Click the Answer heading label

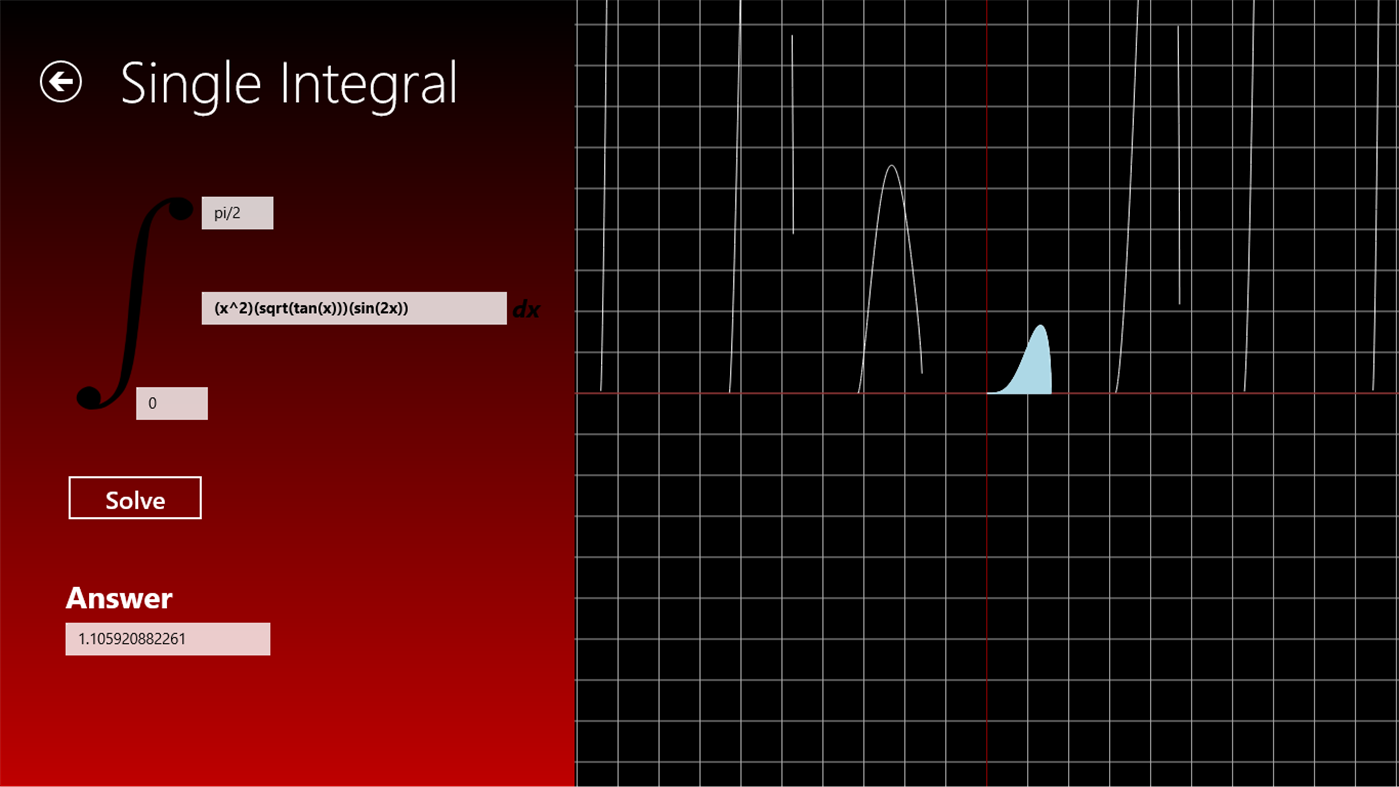point(118,597)
